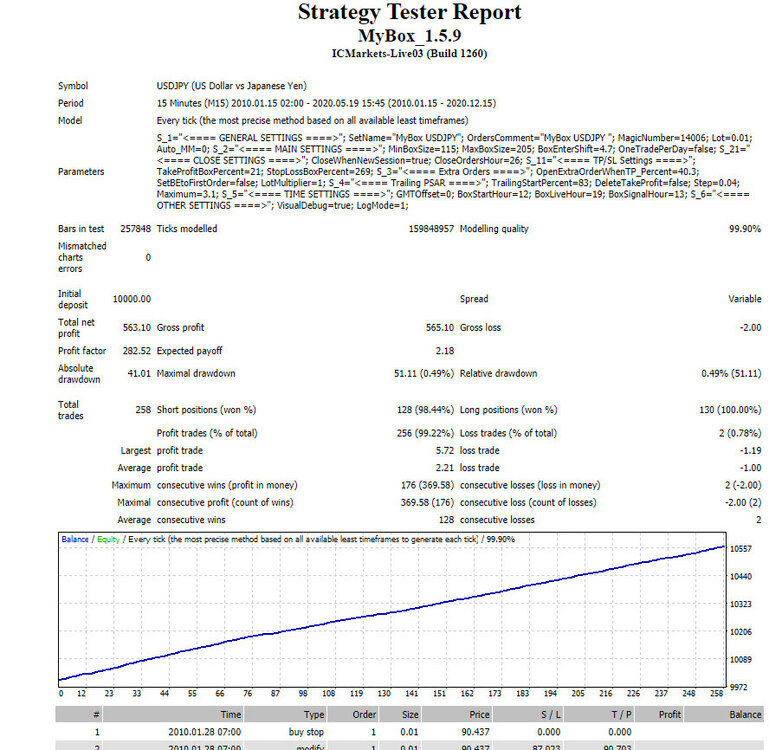Click the buy stop cell in row 1

tap(306, 732)
